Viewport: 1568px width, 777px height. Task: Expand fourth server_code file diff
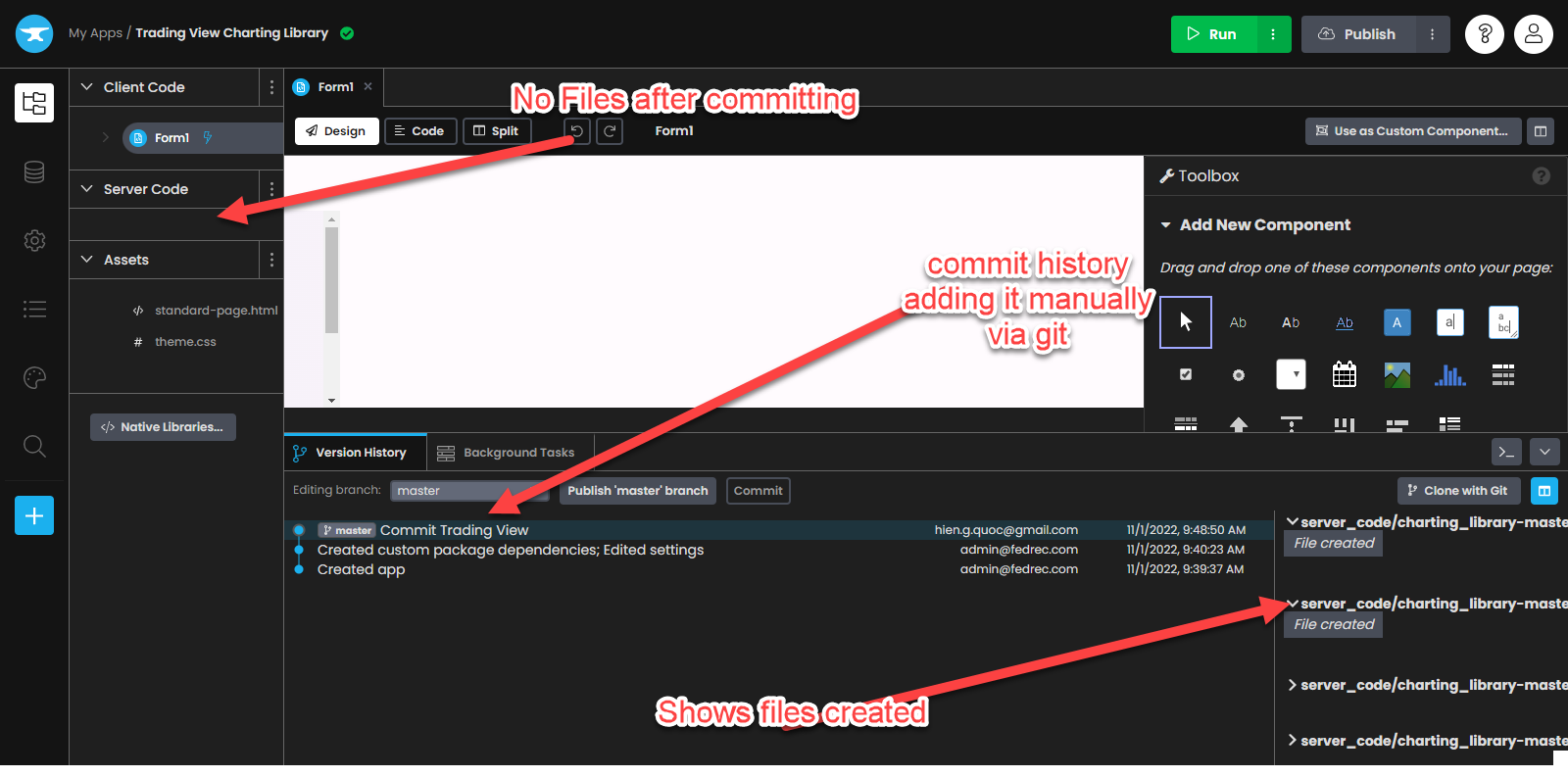(x=1293, y=741)
